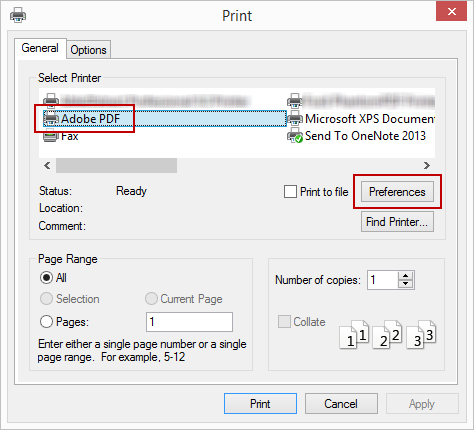Click the printer list left scroll arrow
The image size is (474, 430).
click(47, 165)
